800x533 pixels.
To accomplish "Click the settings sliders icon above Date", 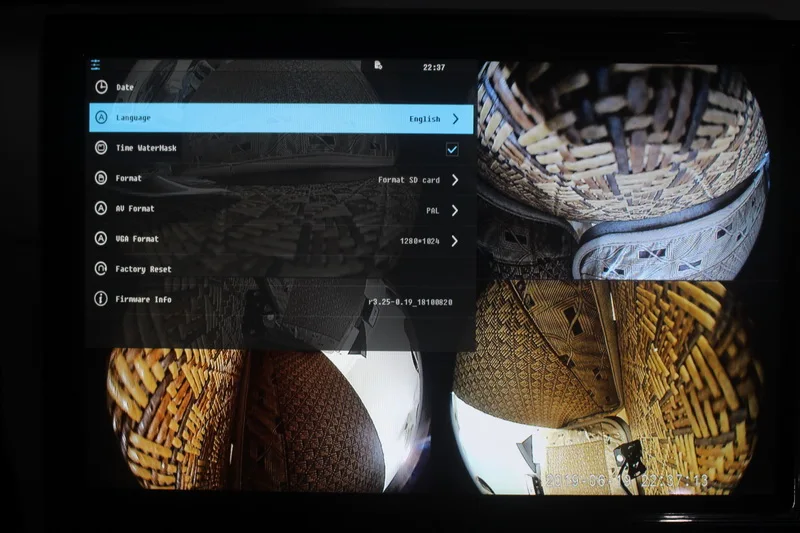I will coord(95,65).
